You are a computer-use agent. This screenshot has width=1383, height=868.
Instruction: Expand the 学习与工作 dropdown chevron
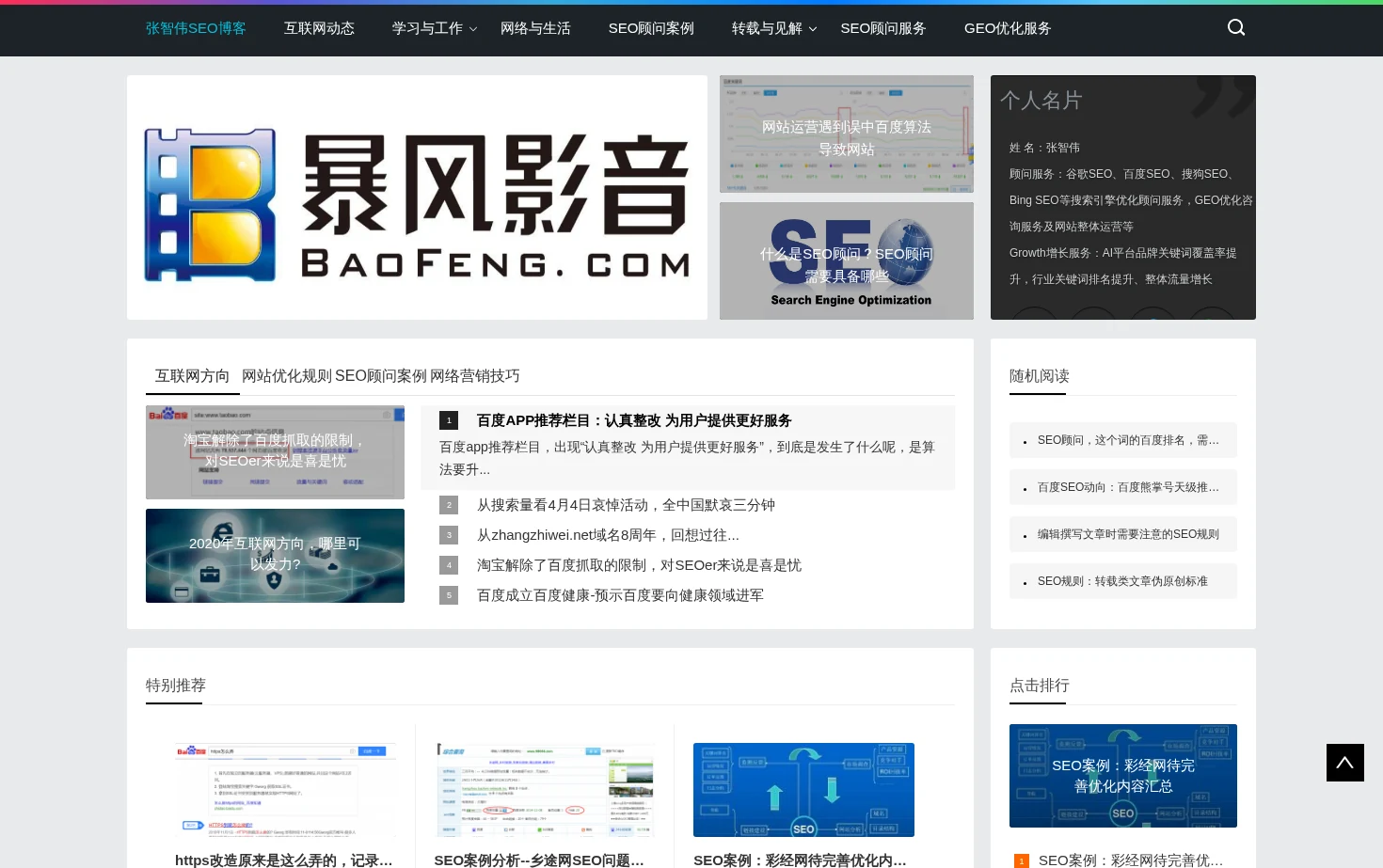[473, 29]
